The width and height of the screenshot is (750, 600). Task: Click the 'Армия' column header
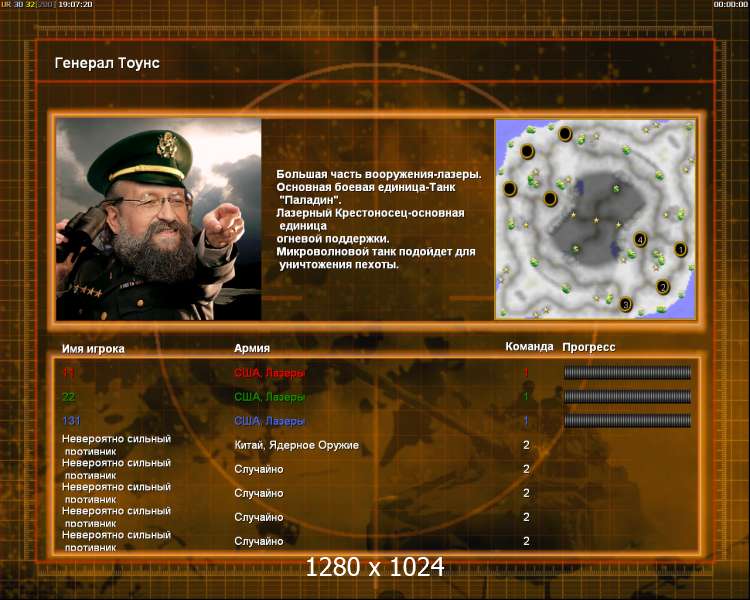[x=252, y=348]
